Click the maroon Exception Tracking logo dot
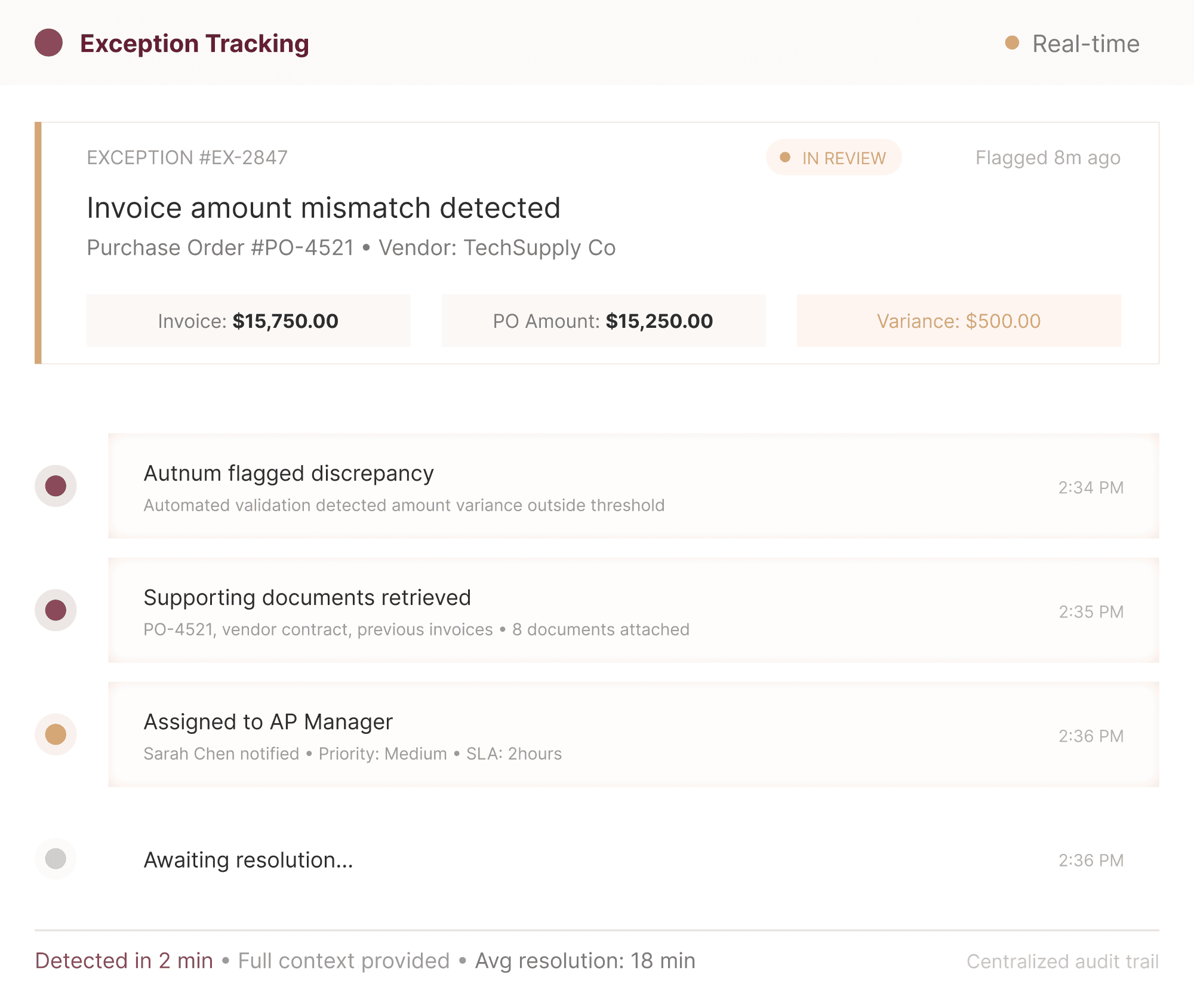The image size is (1194, 1008). tap(49, 43)
